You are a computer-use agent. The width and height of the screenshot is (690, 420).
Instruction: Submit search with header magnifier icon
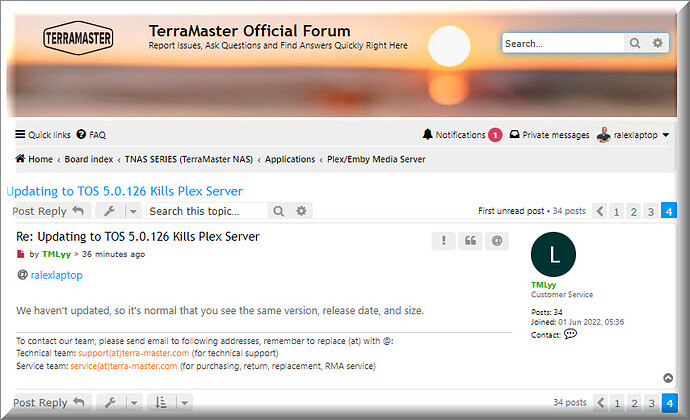tap(635, 43)
